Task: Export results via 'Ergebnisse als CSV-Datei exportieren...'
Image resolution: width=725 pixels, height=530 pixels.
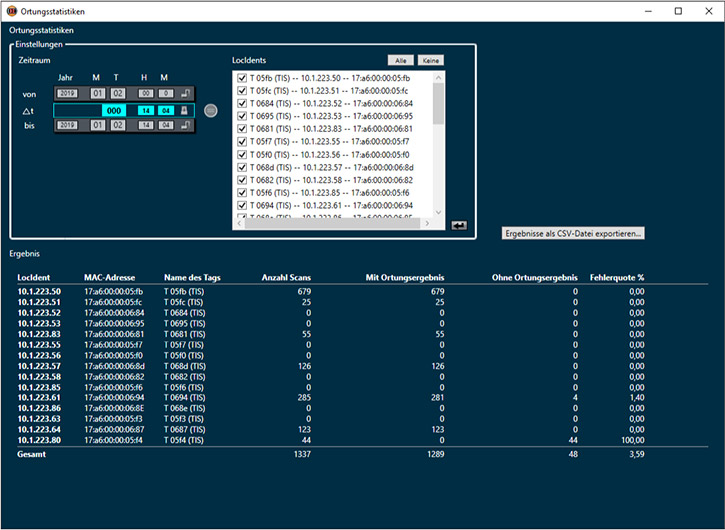Action: pos(574,233)
